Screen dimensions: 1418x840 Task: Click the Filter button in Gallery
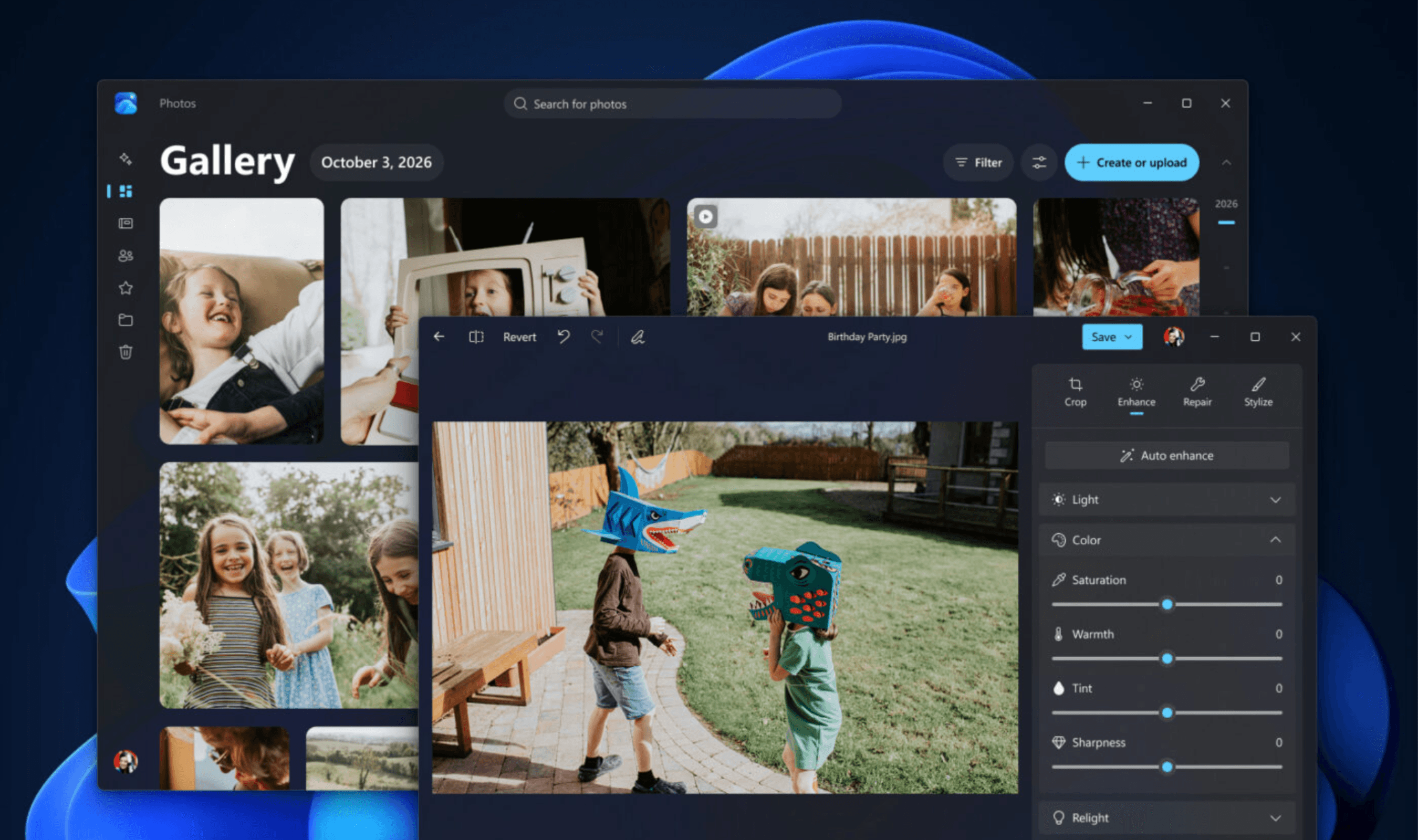(978, 163)
